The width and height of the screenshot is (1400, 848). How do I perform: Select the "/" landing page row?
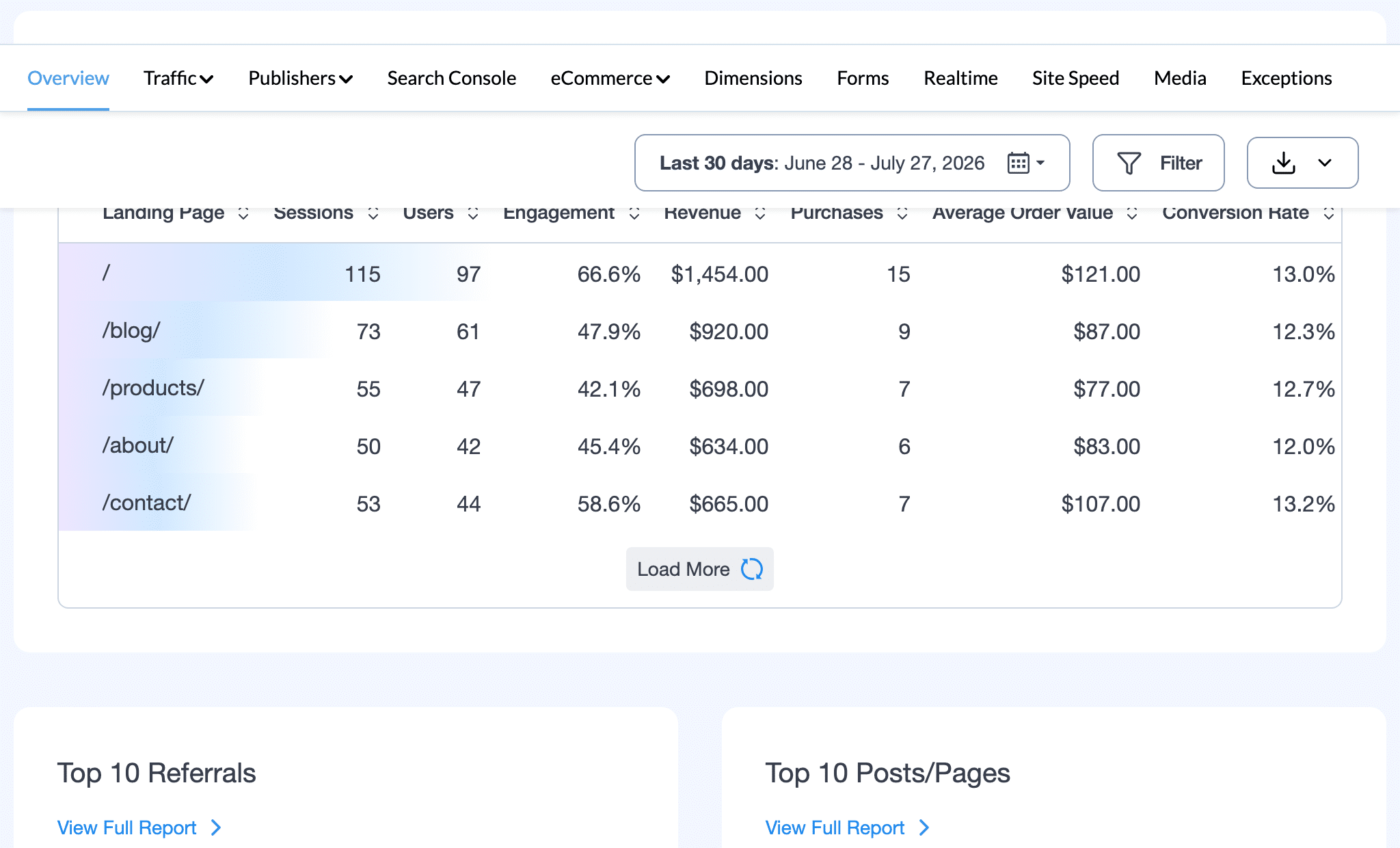coord(700,274)
